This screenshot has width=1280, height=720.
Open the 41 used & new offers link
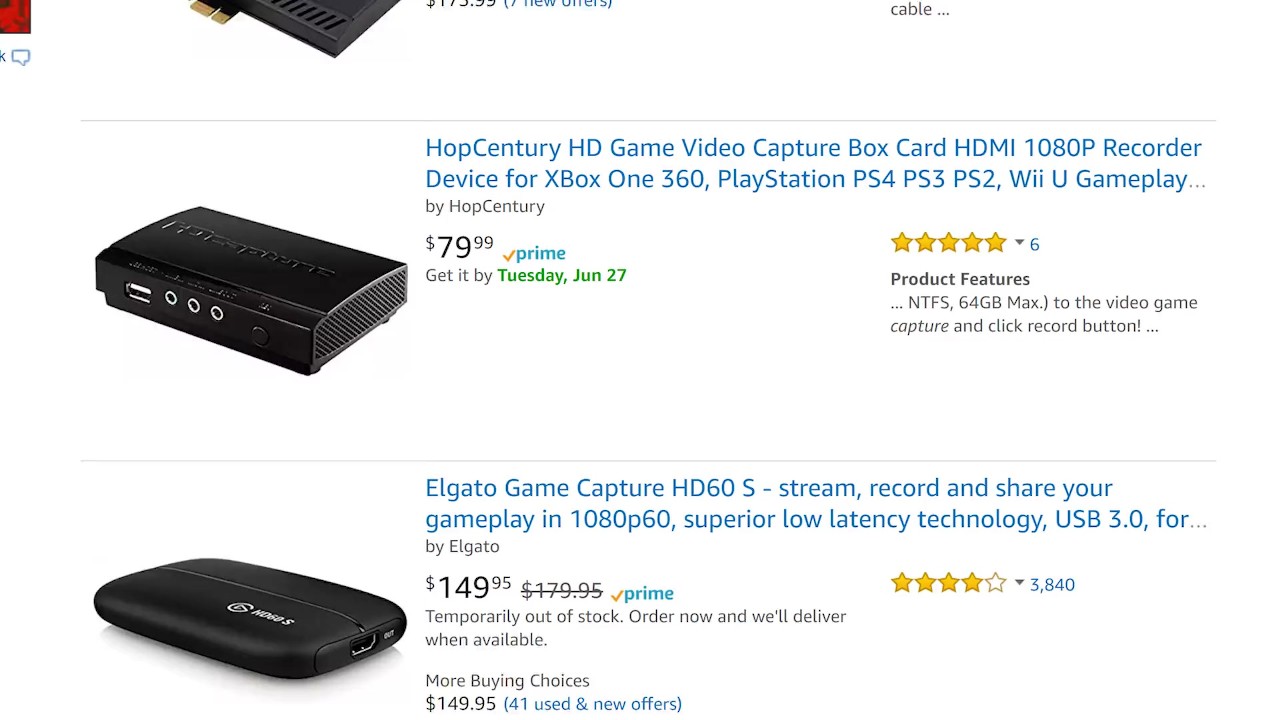(592, 704)
